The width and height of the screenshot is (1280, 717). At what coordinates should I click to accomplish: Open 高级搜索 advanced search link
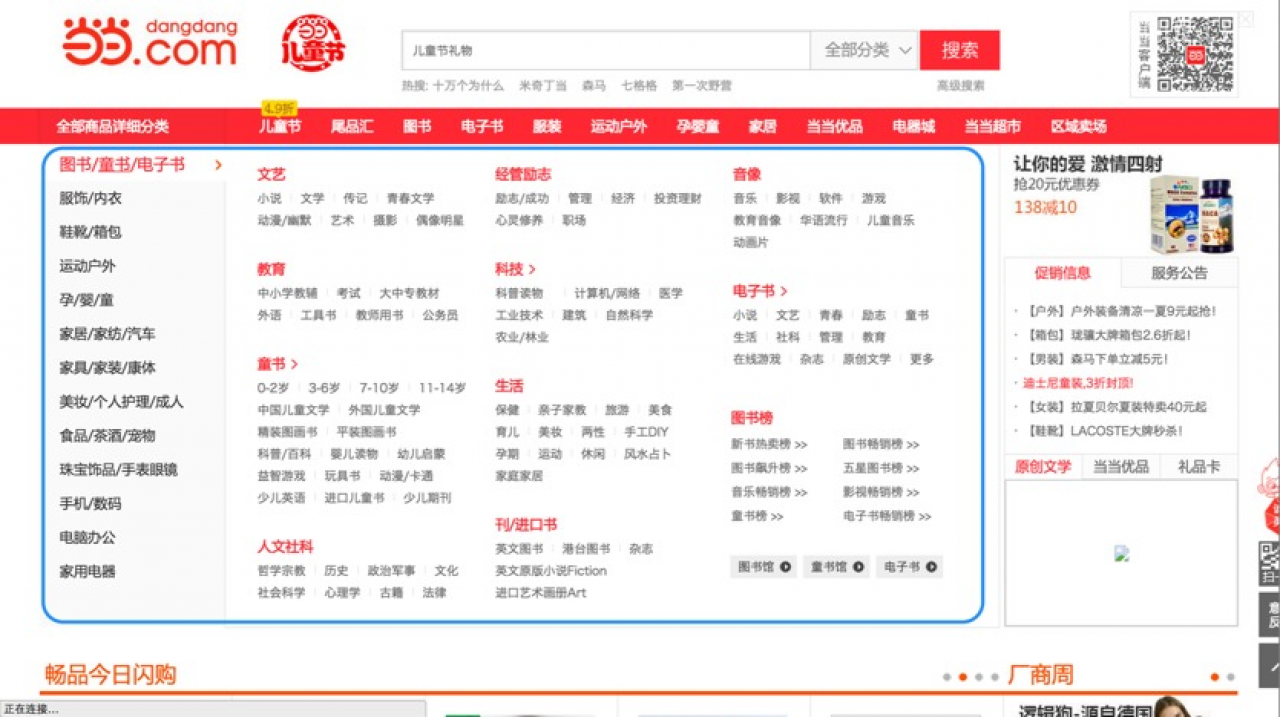pos(960,86)
